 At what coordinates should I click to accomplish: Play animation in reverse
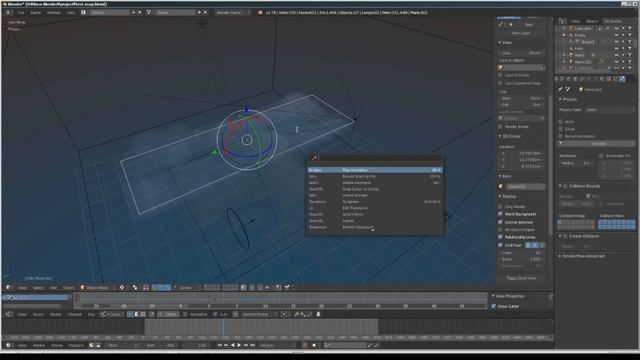coord(233,345)
